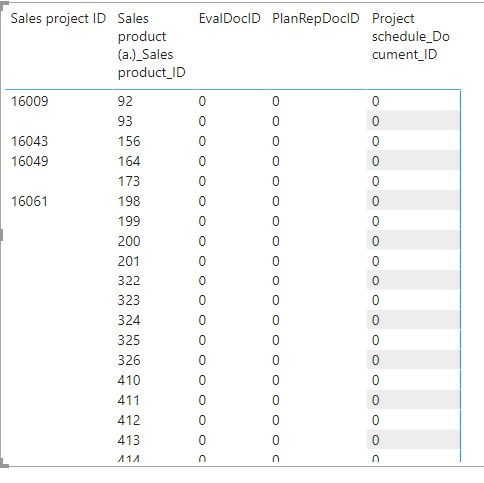
Task: Click PlanRepDocID value in row 326
Action: coord(276,360)
